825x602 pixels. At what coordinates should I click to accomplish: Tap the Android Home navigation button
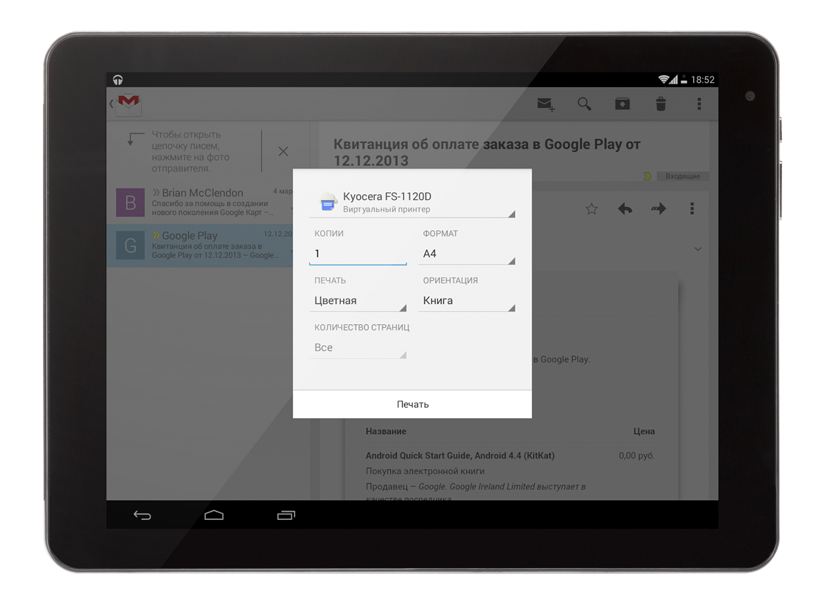pos(214,515)
